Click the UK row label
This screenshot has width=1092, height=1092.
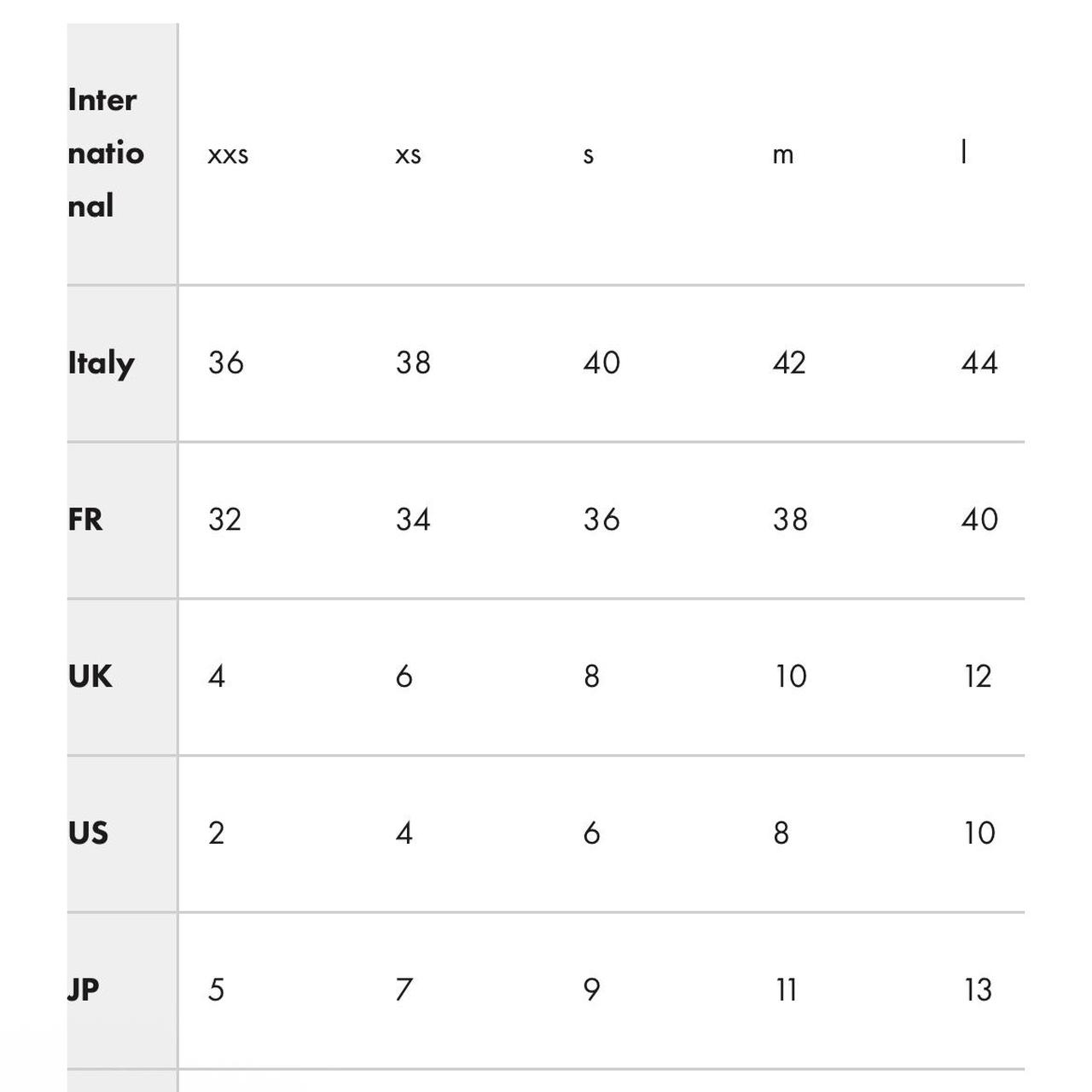(90, 677)
